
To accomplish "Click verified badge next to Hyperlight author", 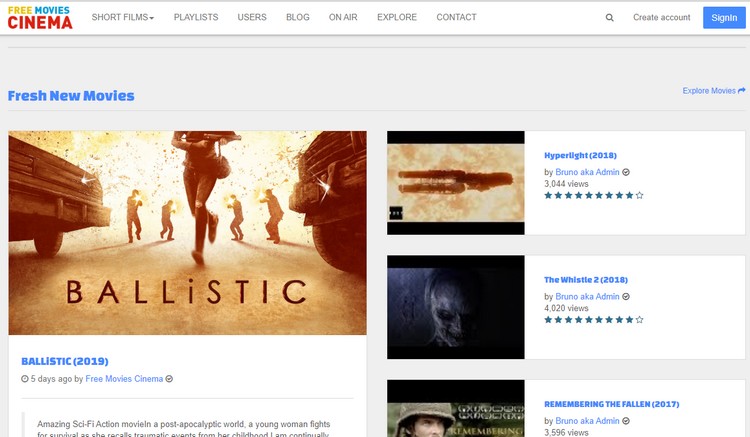I will pos(626,172).
